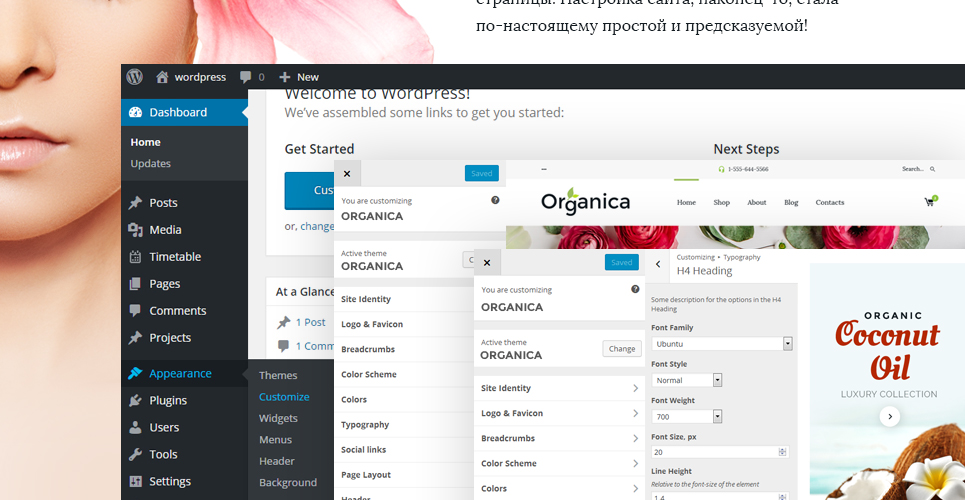Open the help question mark icon by customizing
The height and width of the screenshot is (500, 965).
[635, 289]
